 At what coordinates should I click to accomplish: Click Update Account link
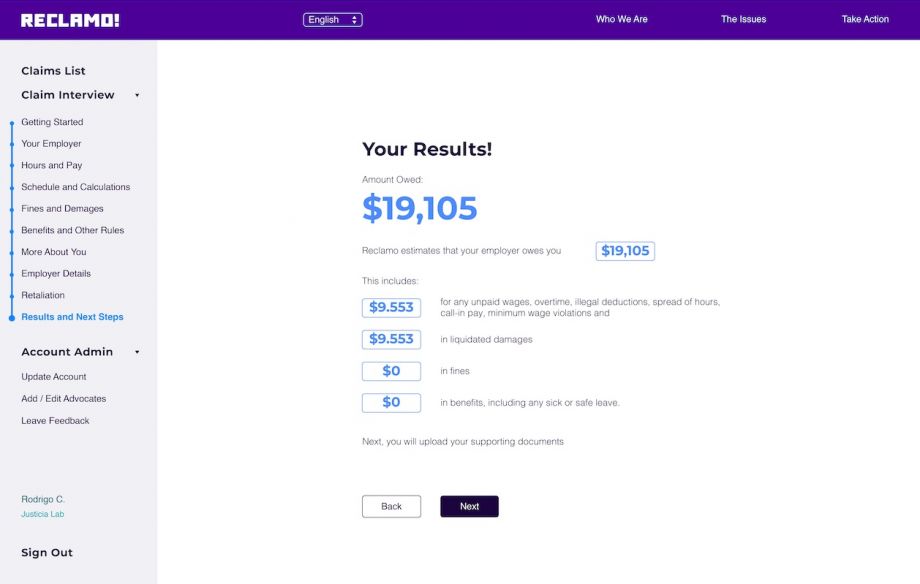pos(54,377)
